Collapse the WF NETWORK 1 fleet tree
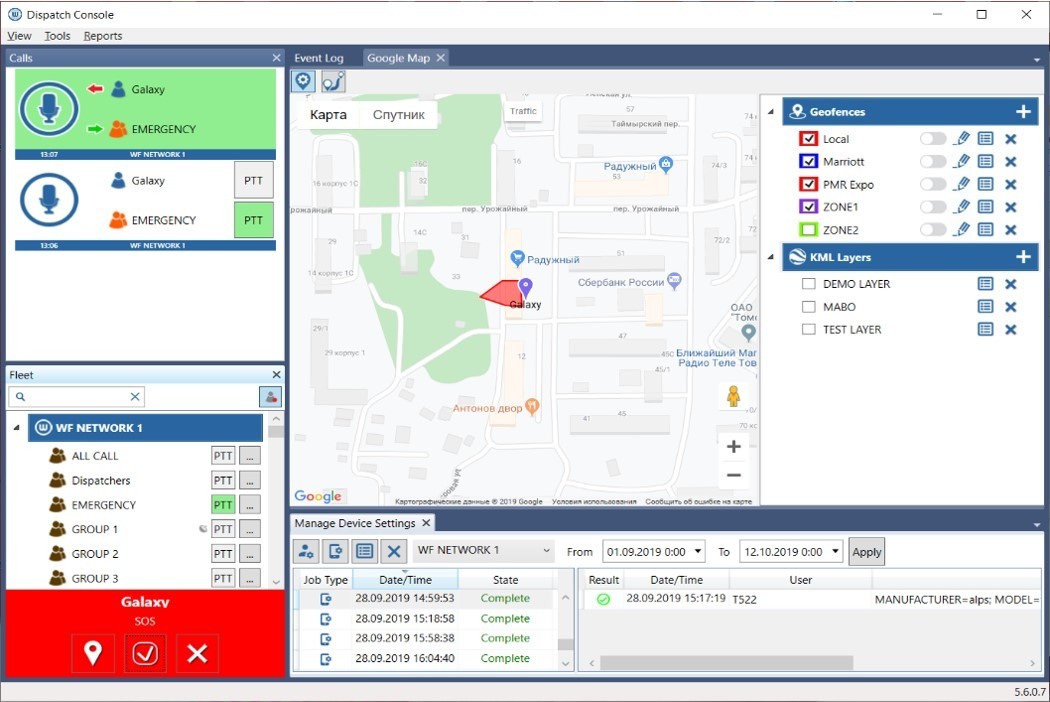Viewport: 1050px width, 702px height. 16,428
